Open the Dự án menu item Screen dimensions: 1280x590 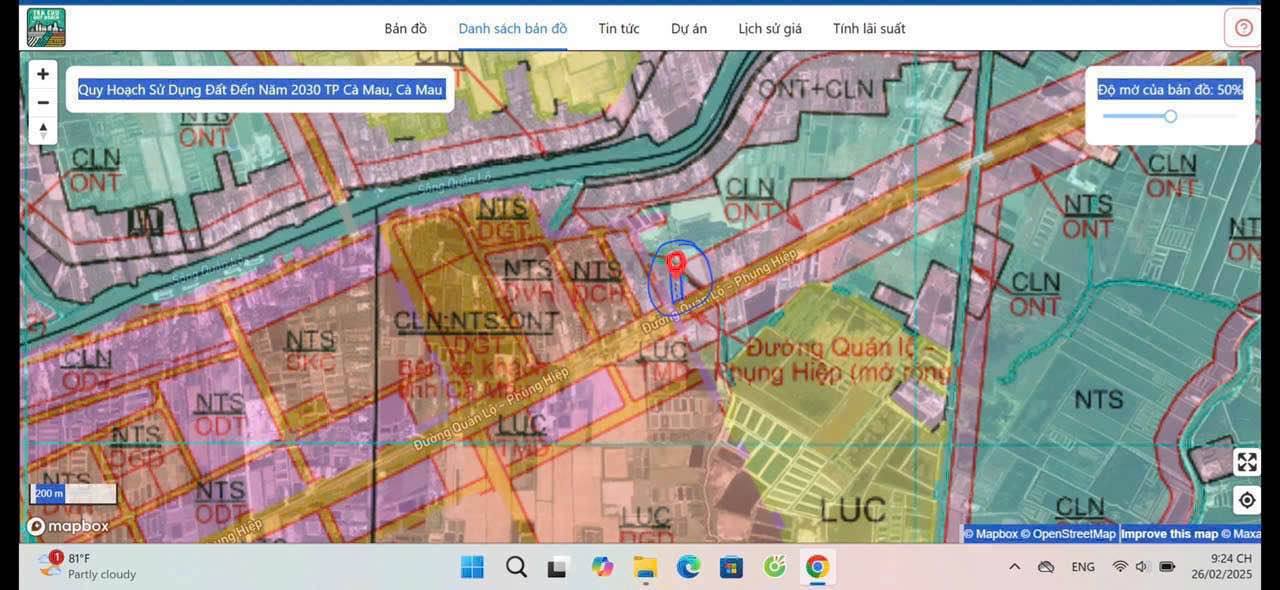click(x=689, y=29)
